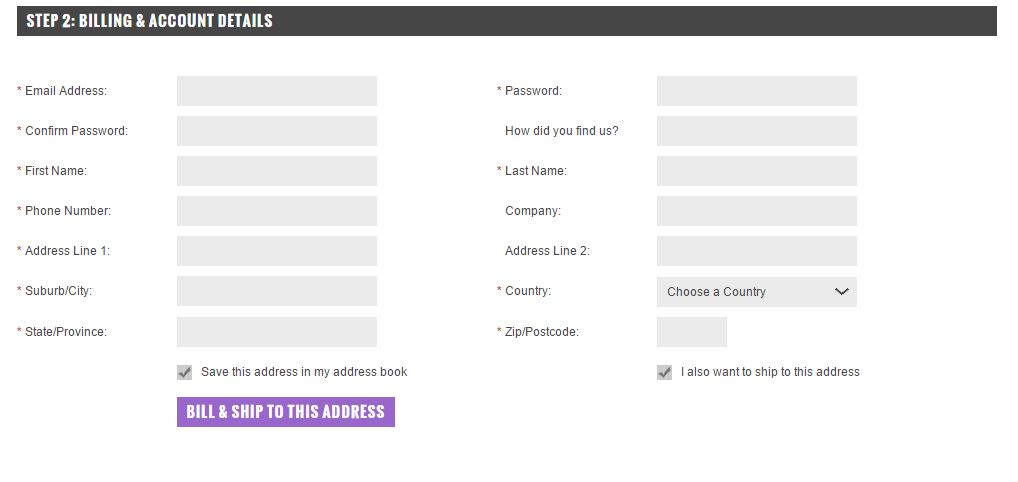1018x482 pixels.
Task: Uncheck Save this address in my address book
Action: point(184,372)
